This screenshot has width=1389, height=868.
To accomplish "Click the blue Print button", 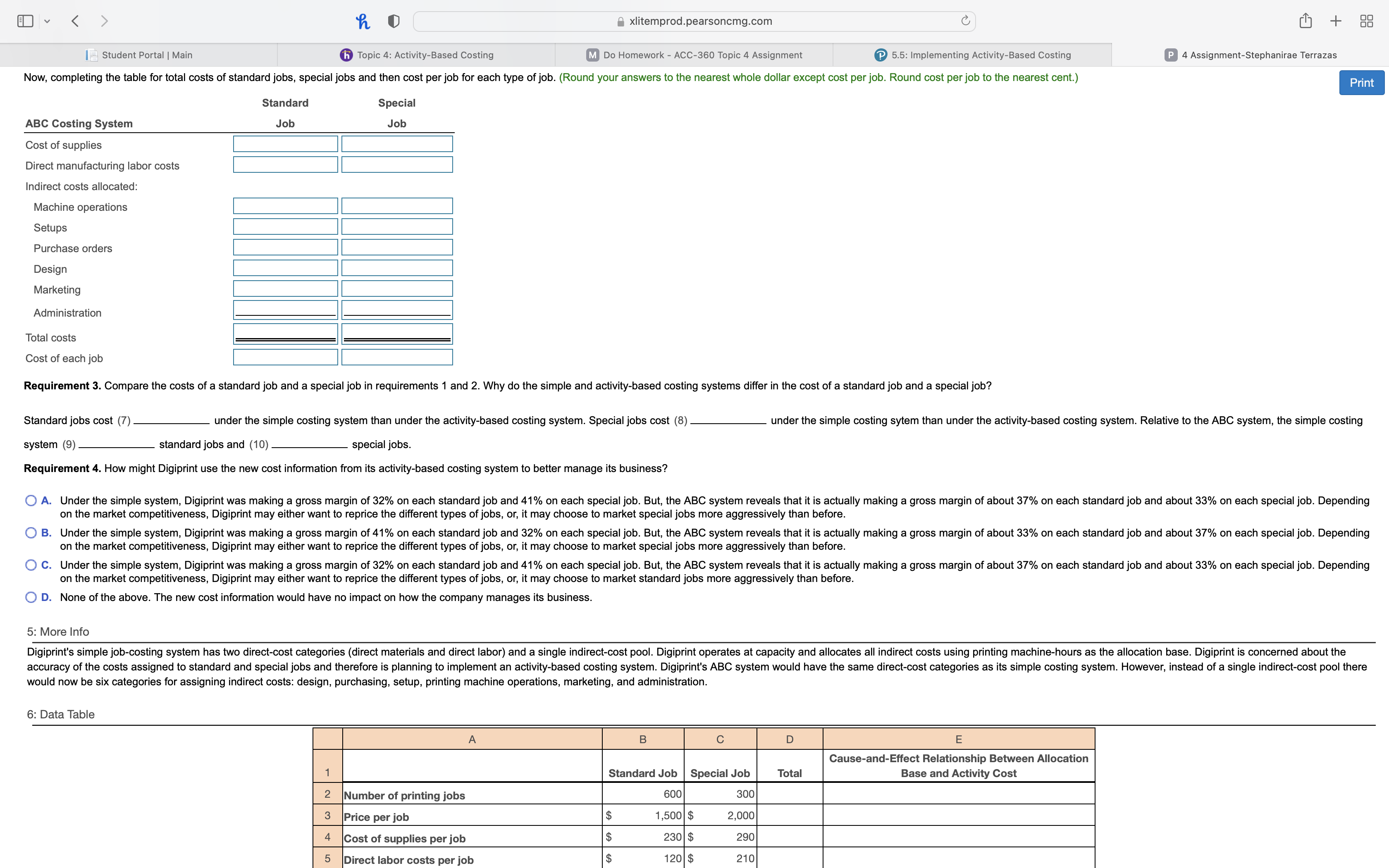I will [1361, 83].
